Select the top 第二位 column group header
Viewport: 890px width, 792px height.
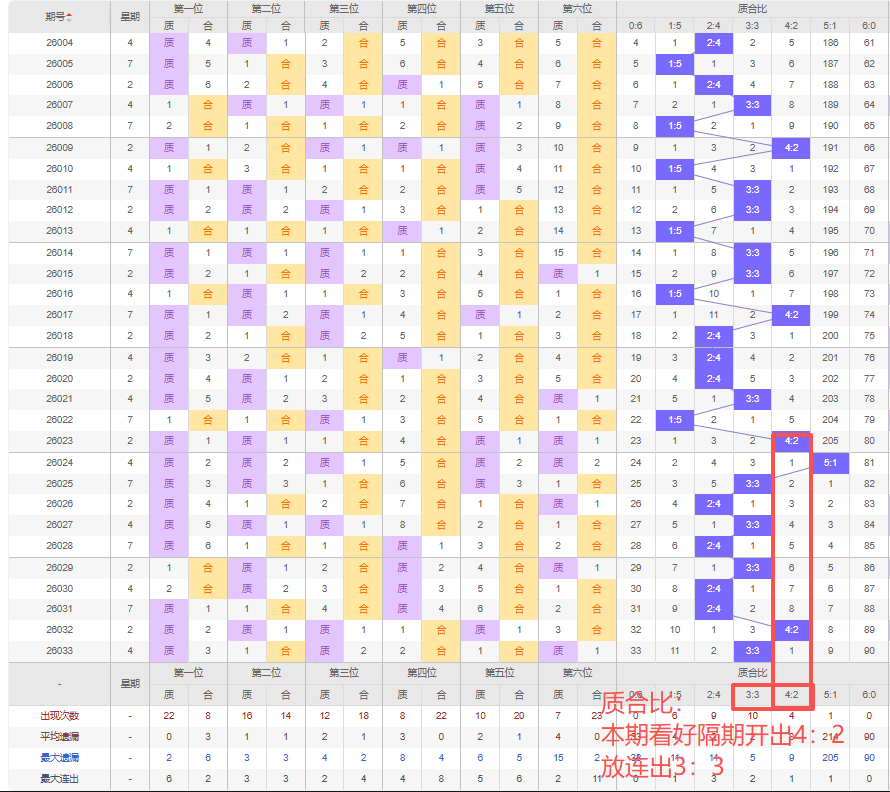[266, 9]
